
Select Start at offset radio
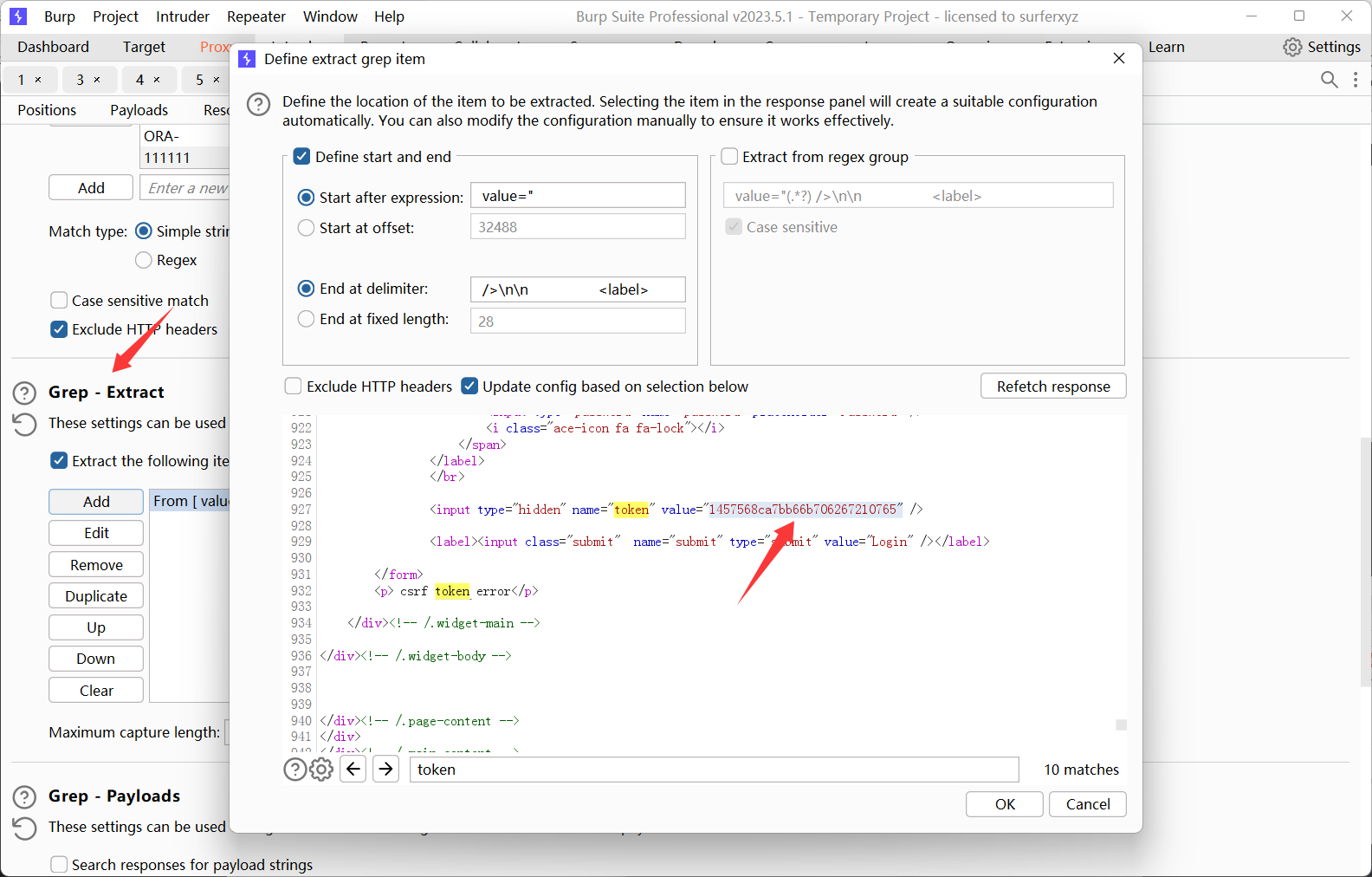(306, 228)
